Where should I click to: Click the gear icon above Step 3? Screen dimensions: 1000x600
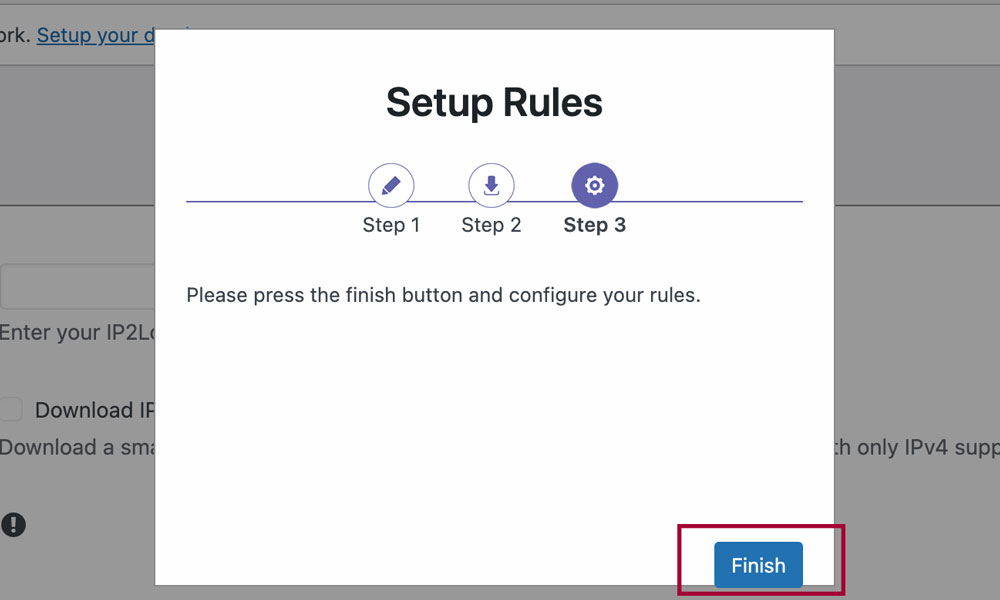point(595,186)
